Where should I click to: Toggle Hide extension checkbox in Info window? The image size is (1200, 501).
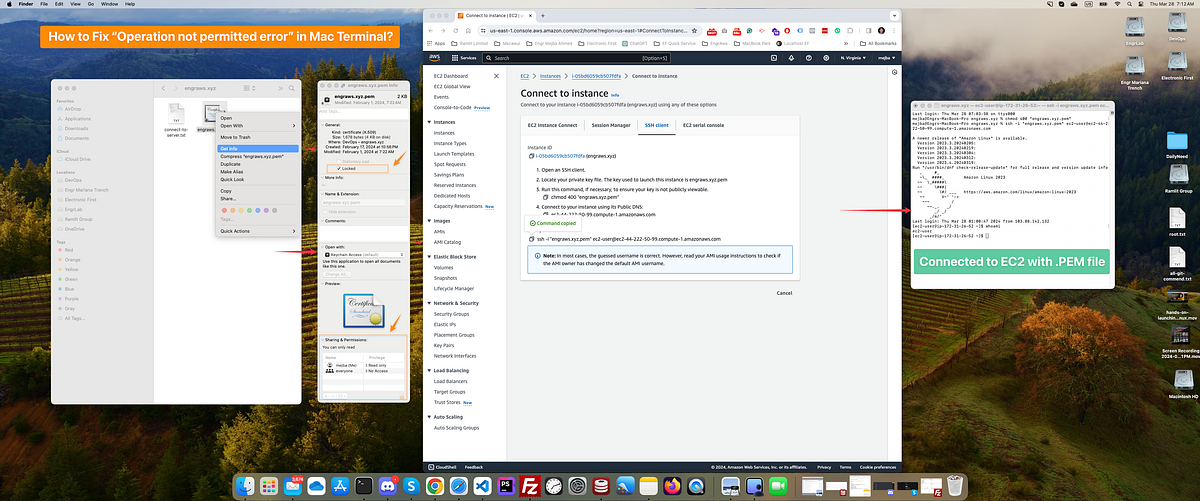tap(326, 211)
